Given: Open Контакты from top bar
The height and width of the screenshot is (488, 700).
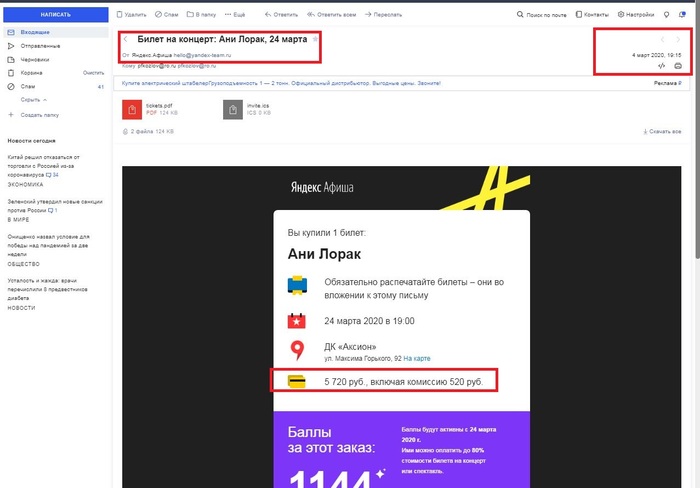Looking at the screenshot, I should click(592, 15).
